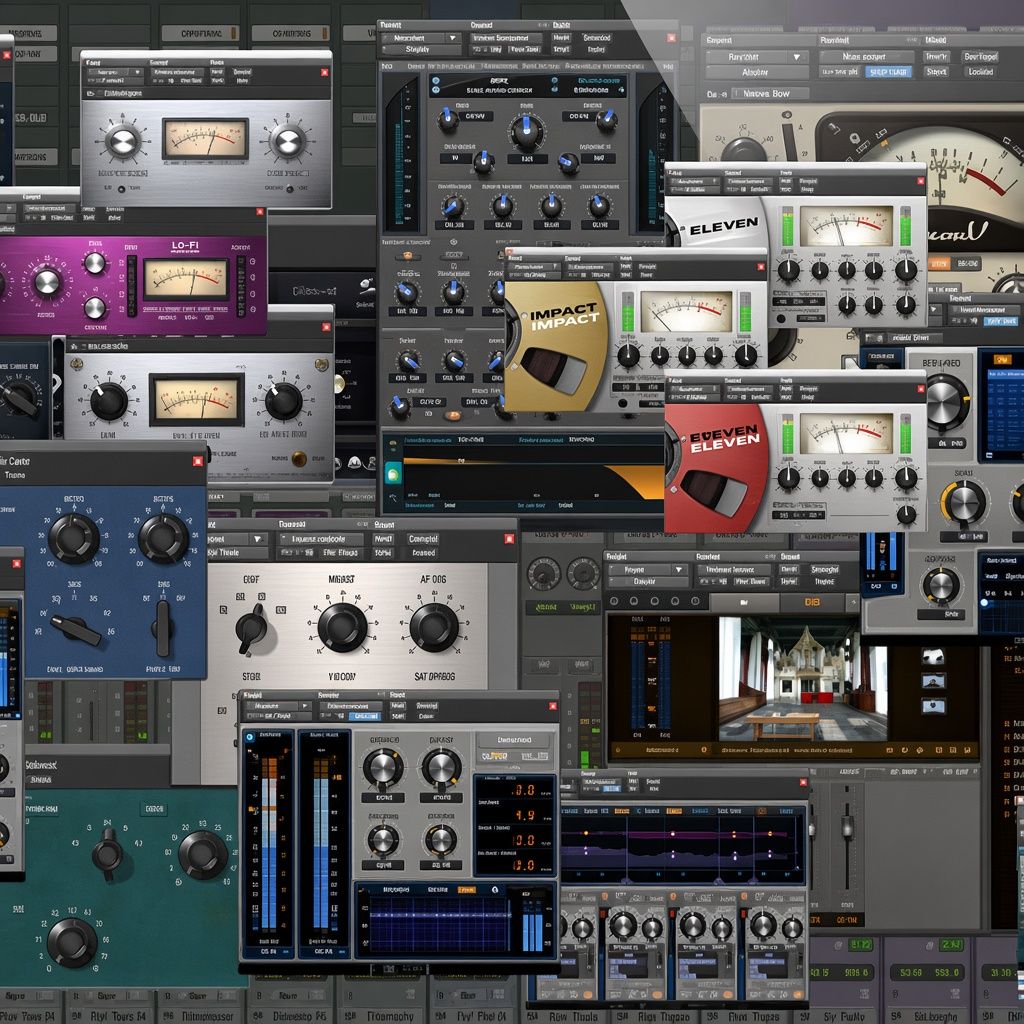1024x1024 pixels.
Task: Turn rightmost knob on gold IMPACT plugin
Action: coord(746,355)
